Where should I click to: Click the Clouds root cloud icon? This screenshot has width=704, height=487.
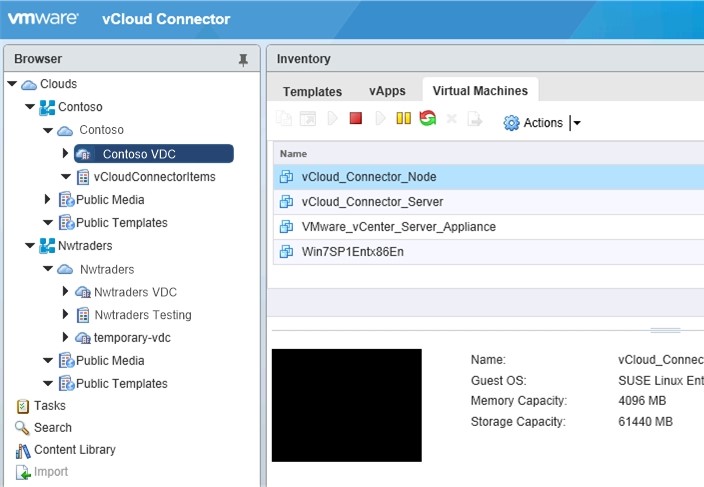click(x=29, y=84)
